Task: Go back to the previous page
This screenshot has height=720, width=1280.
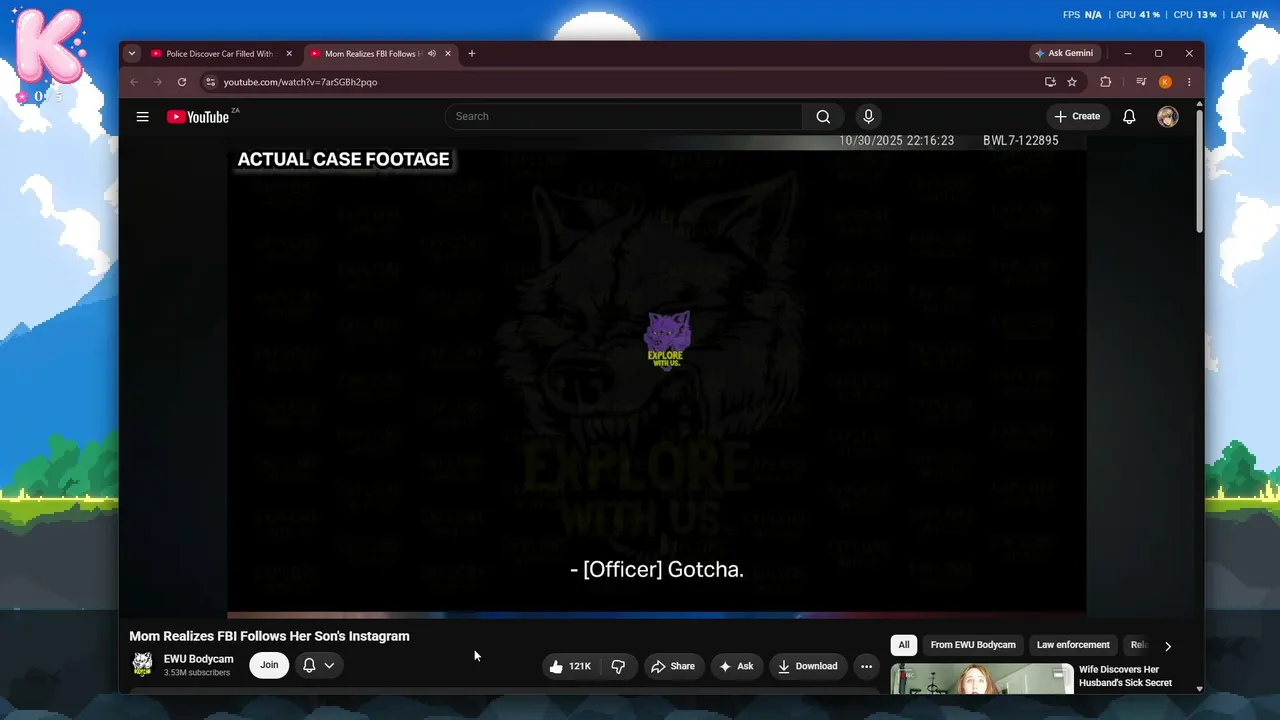Action: point(134,82)
